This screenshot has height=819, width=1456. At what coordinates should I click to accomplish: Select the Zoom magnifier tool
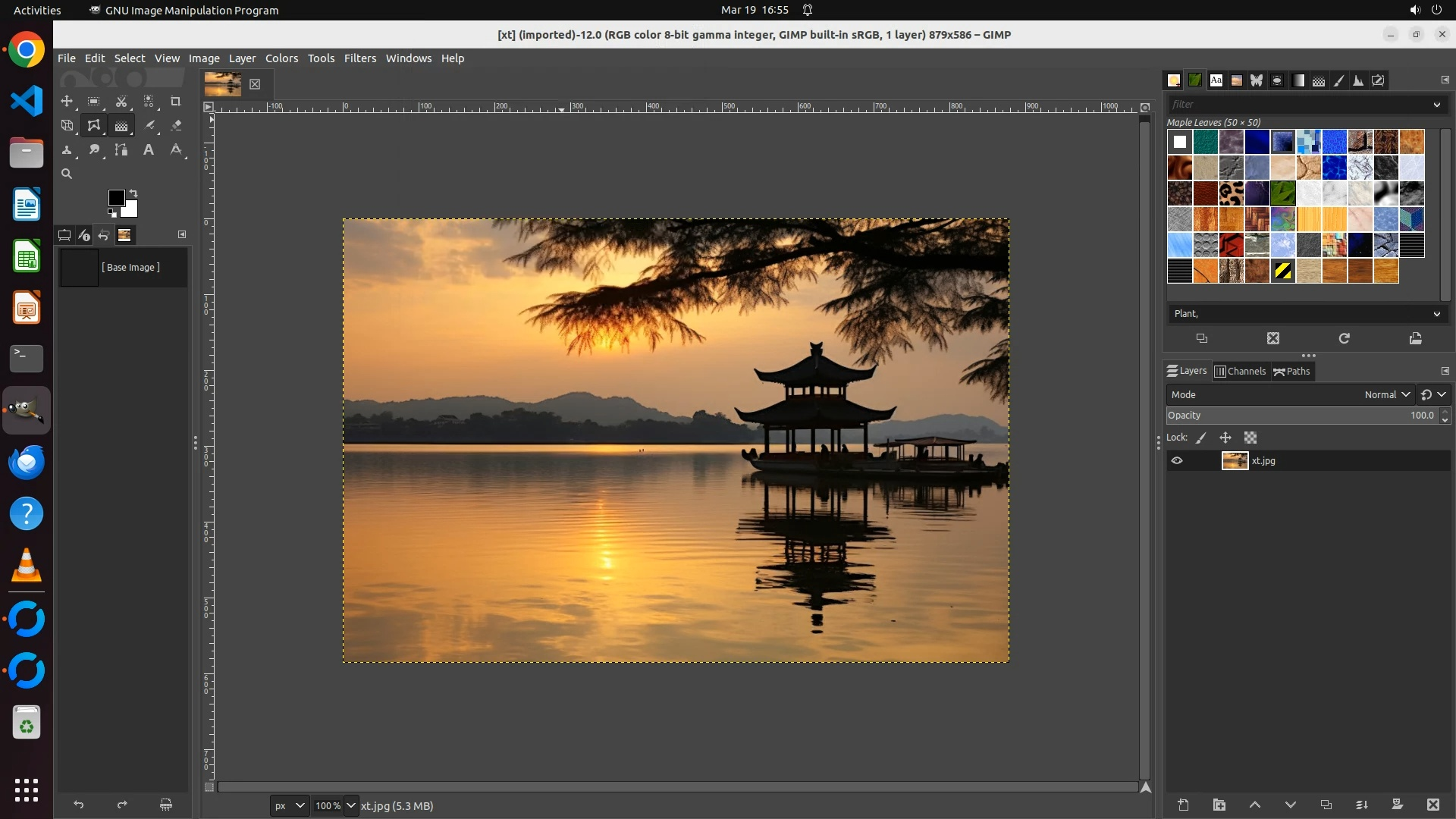[x=67, y=174]
